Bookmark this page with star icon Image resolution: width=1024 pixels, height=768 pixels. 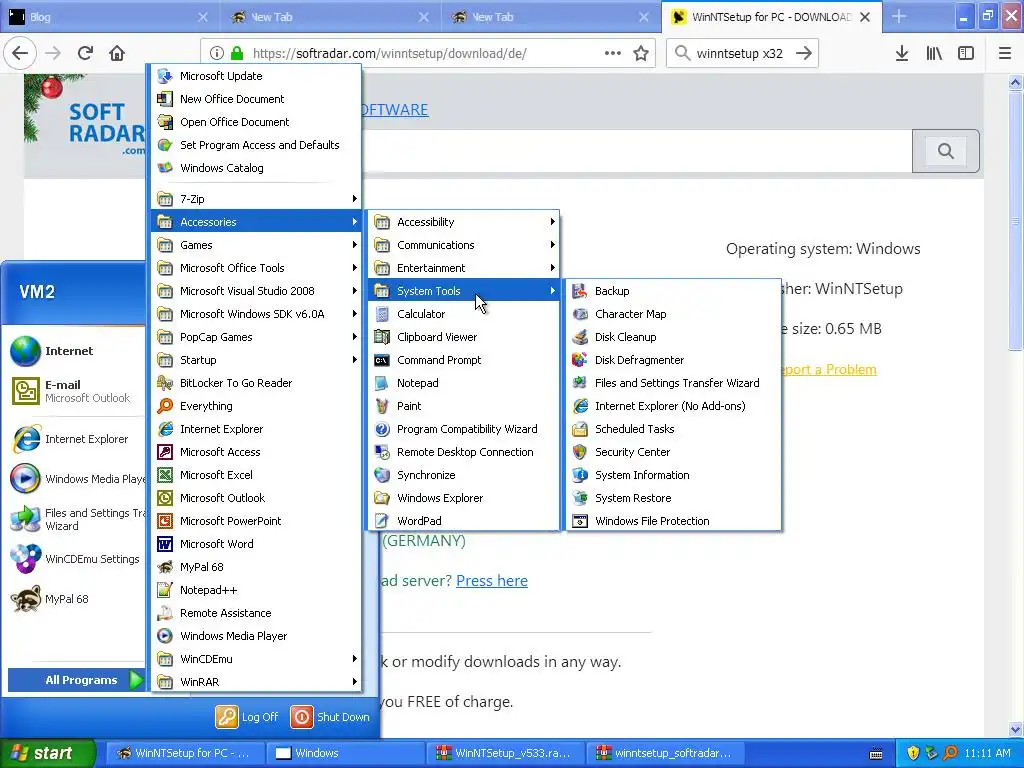[x=641, y=54]
